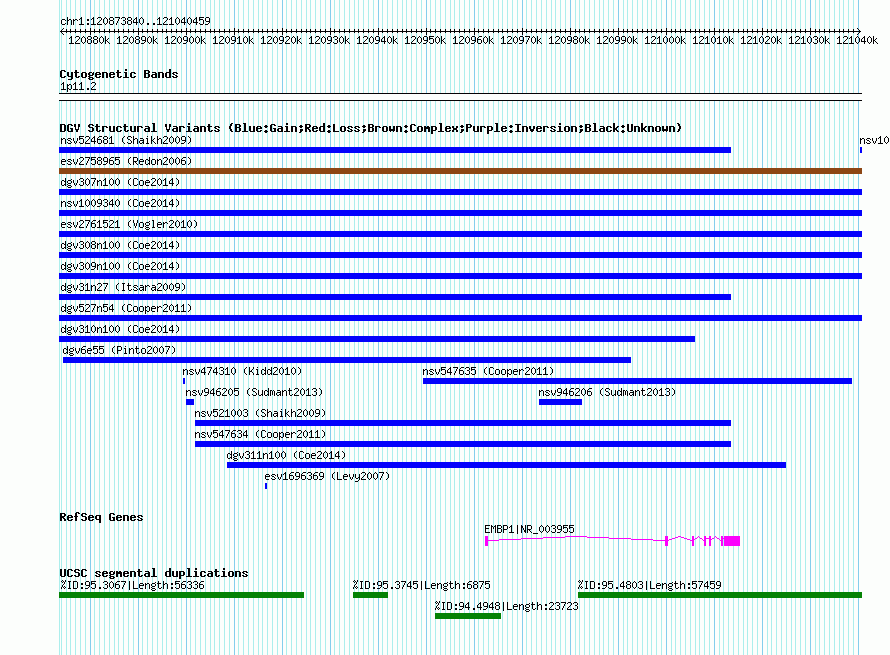Screen dimensions: 890x655
Task: Click the chr1:120873840..121040459 coordinate label
Action: (135, 21)
